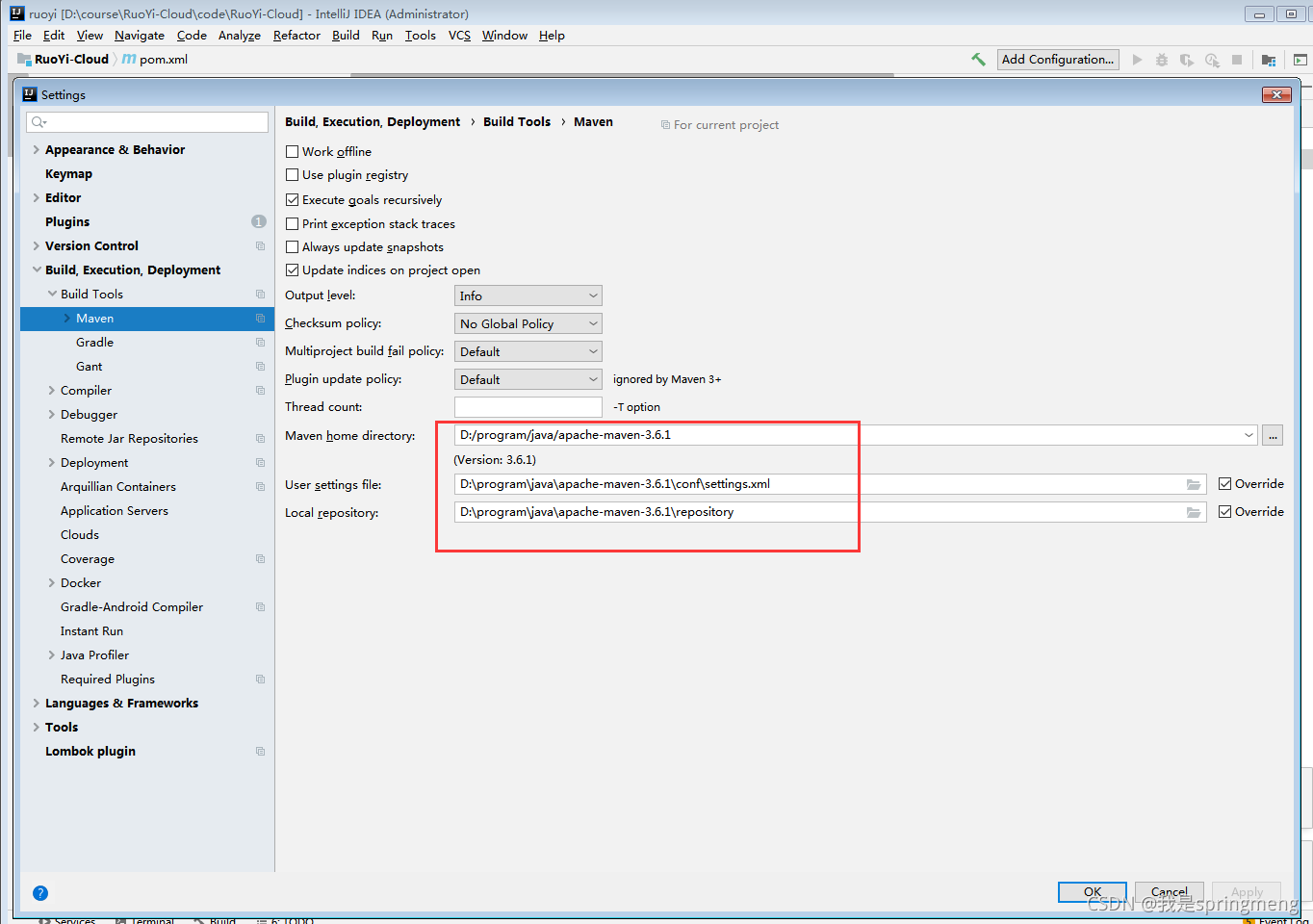Open the VCS menu
The image size is (1313, 924).
459,36
